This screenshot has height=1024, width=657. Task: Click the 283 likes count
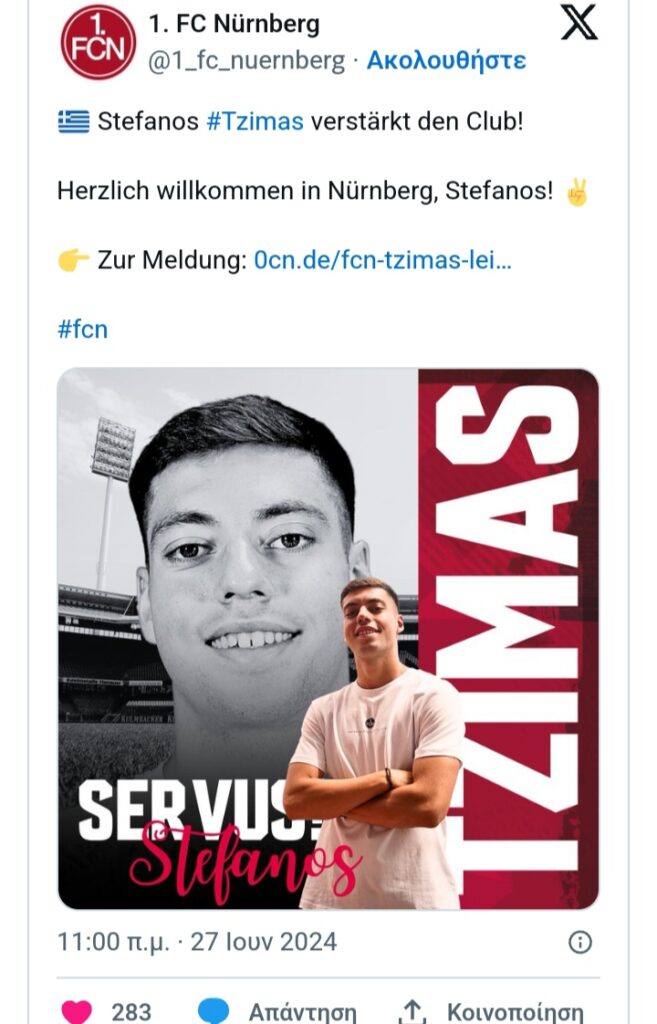pyautogui.click(x=131, y=1012)
